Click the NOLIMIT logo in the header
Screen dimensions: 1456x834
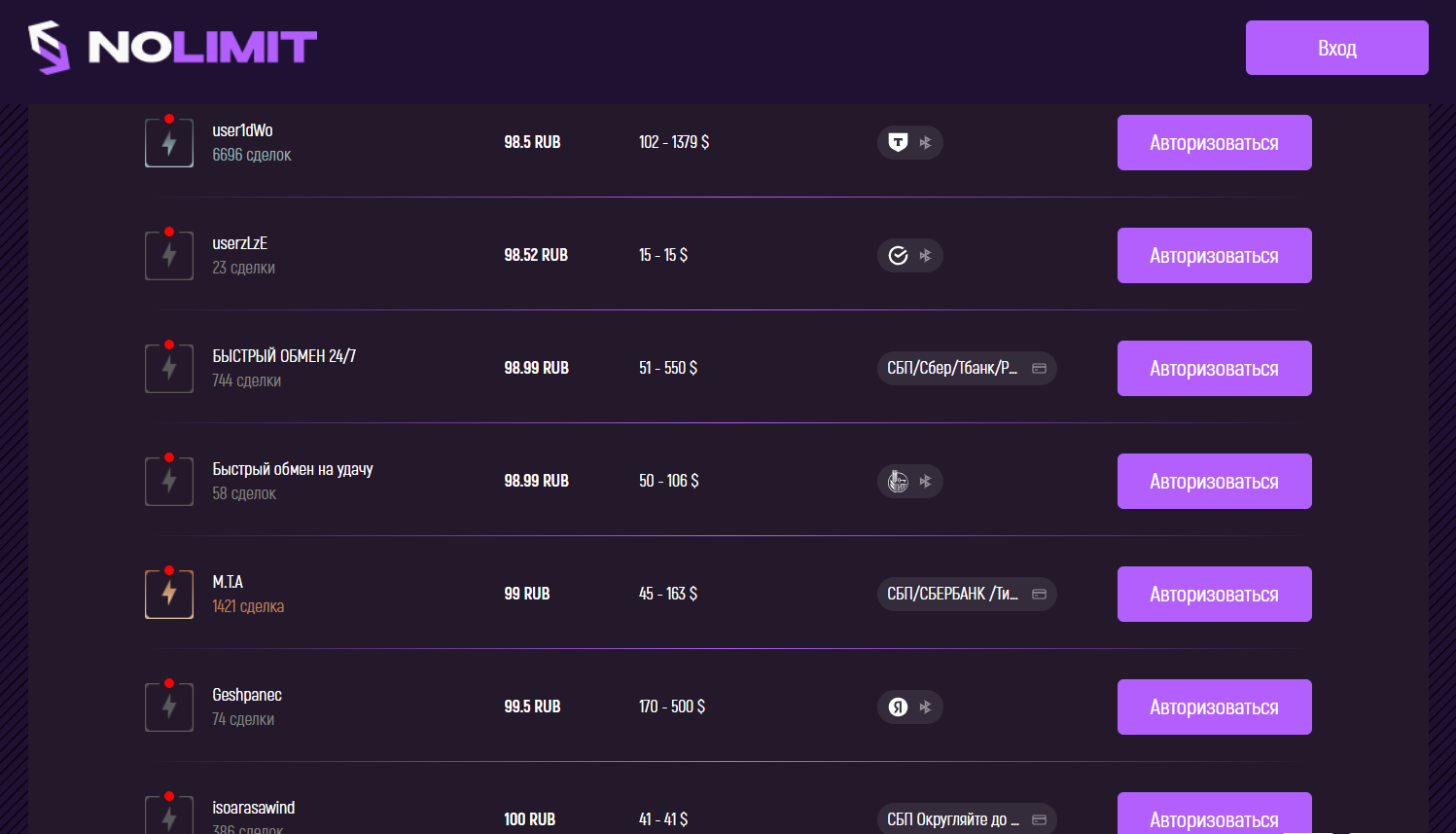172,47
